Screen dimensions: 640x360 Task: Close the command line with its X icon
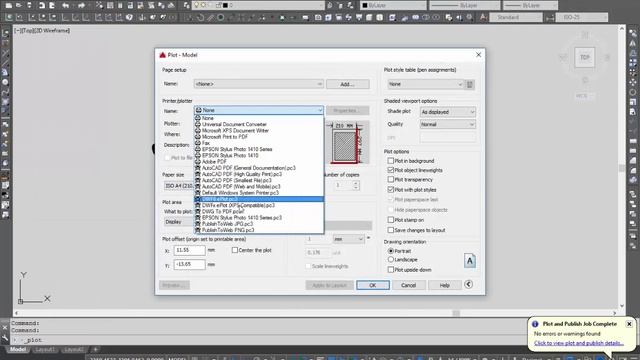pos(5,327)
